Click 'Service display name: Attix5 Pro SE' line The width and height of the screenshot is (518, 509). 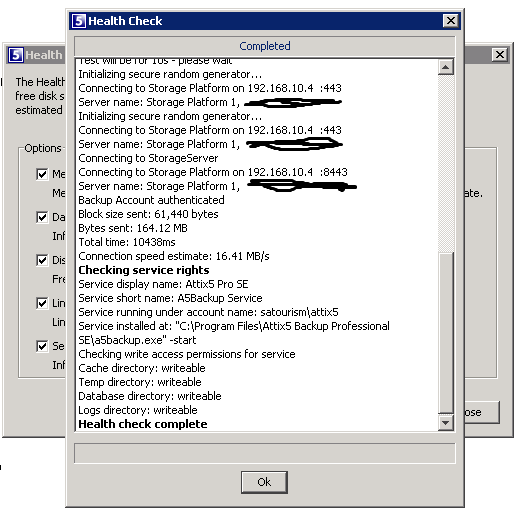[163, 284]
